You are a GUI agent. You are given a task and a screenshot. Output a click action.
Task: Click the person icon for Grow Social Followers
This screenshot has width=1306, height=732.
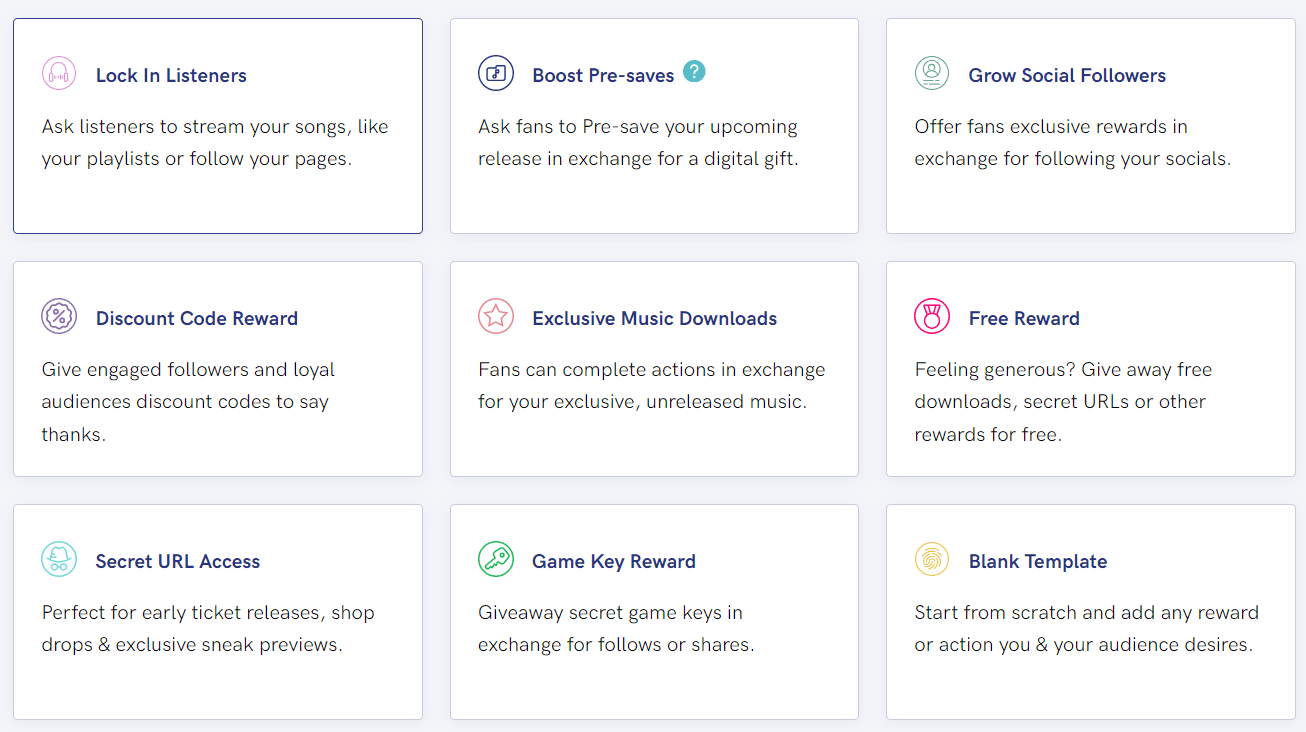[x=932, y=73]
